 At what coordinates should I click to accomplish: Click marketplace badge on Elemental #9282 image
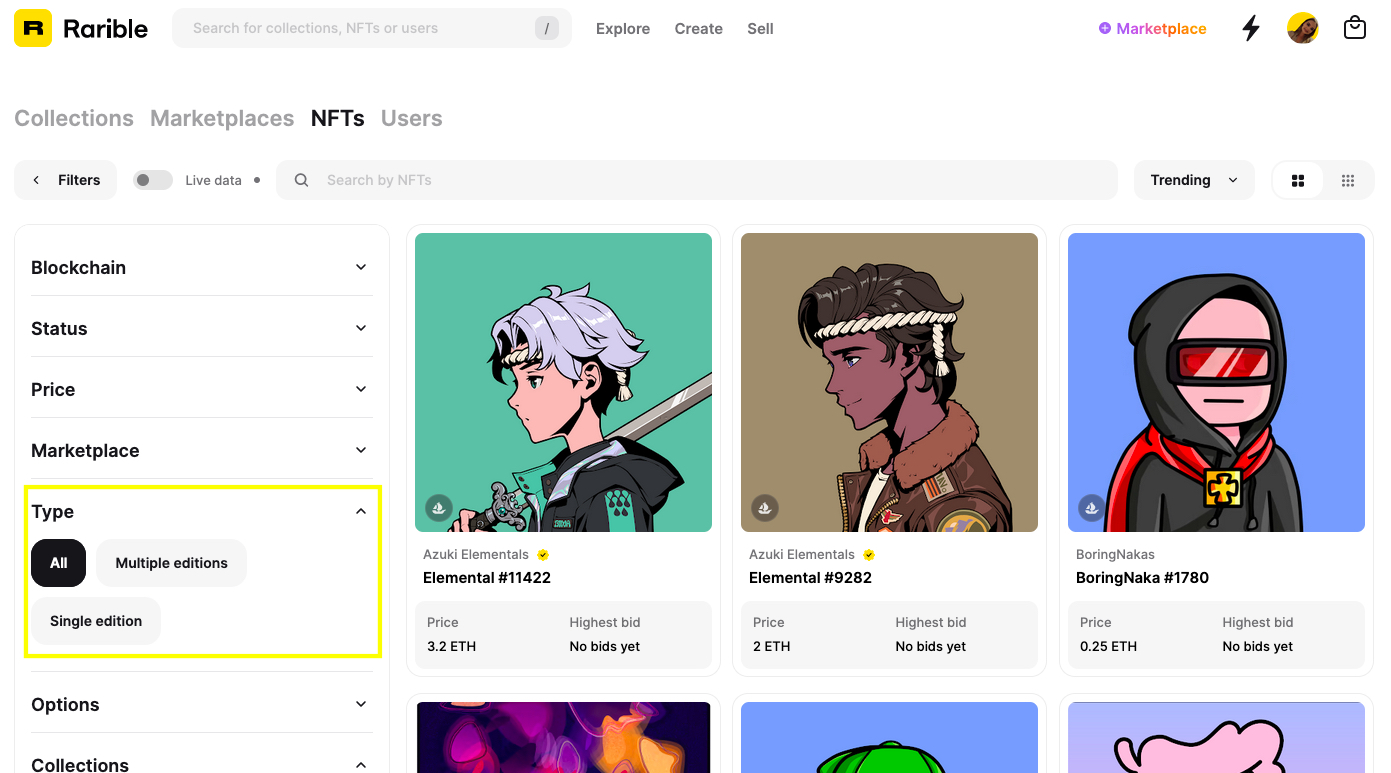(x=765, y=508)
